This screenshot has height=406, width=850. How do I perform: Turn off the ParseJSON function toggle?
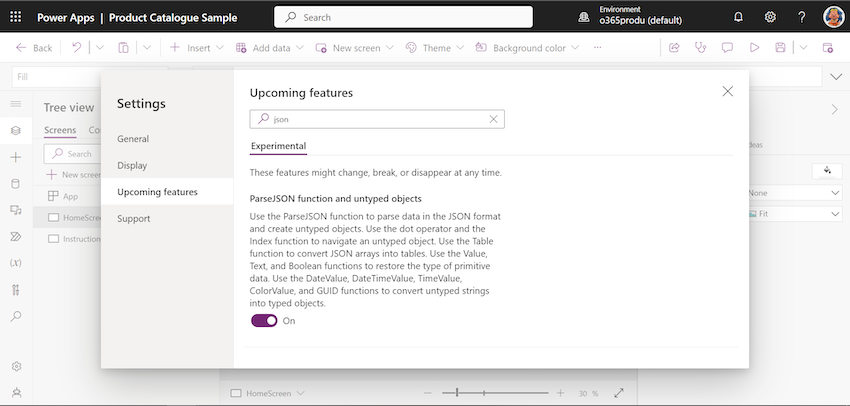point(264,321)
